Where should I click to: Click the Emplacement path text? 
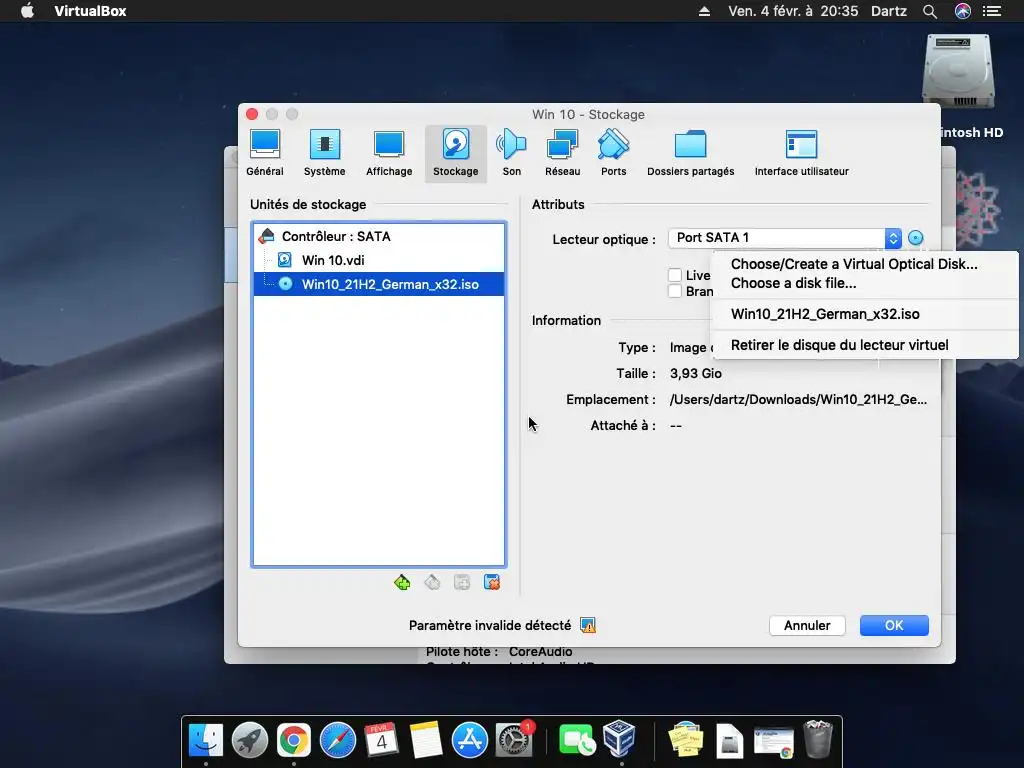click(x=798, y=400)
